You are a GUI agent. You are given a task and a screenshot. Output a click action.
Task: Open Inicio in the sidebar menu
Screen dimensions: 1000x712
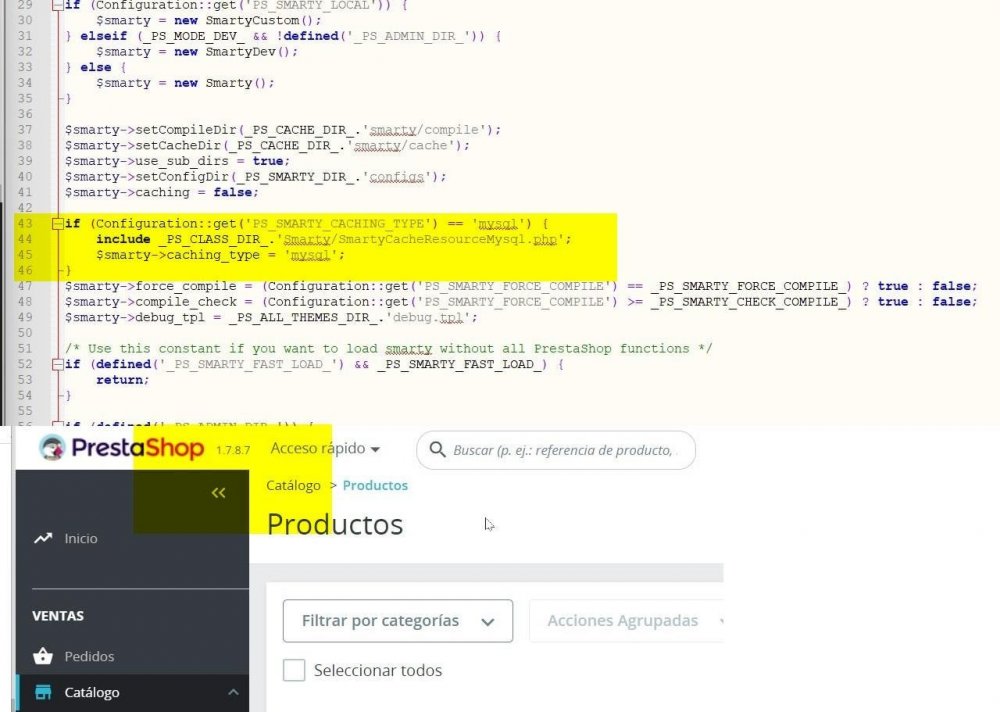[x=81, y=538]
